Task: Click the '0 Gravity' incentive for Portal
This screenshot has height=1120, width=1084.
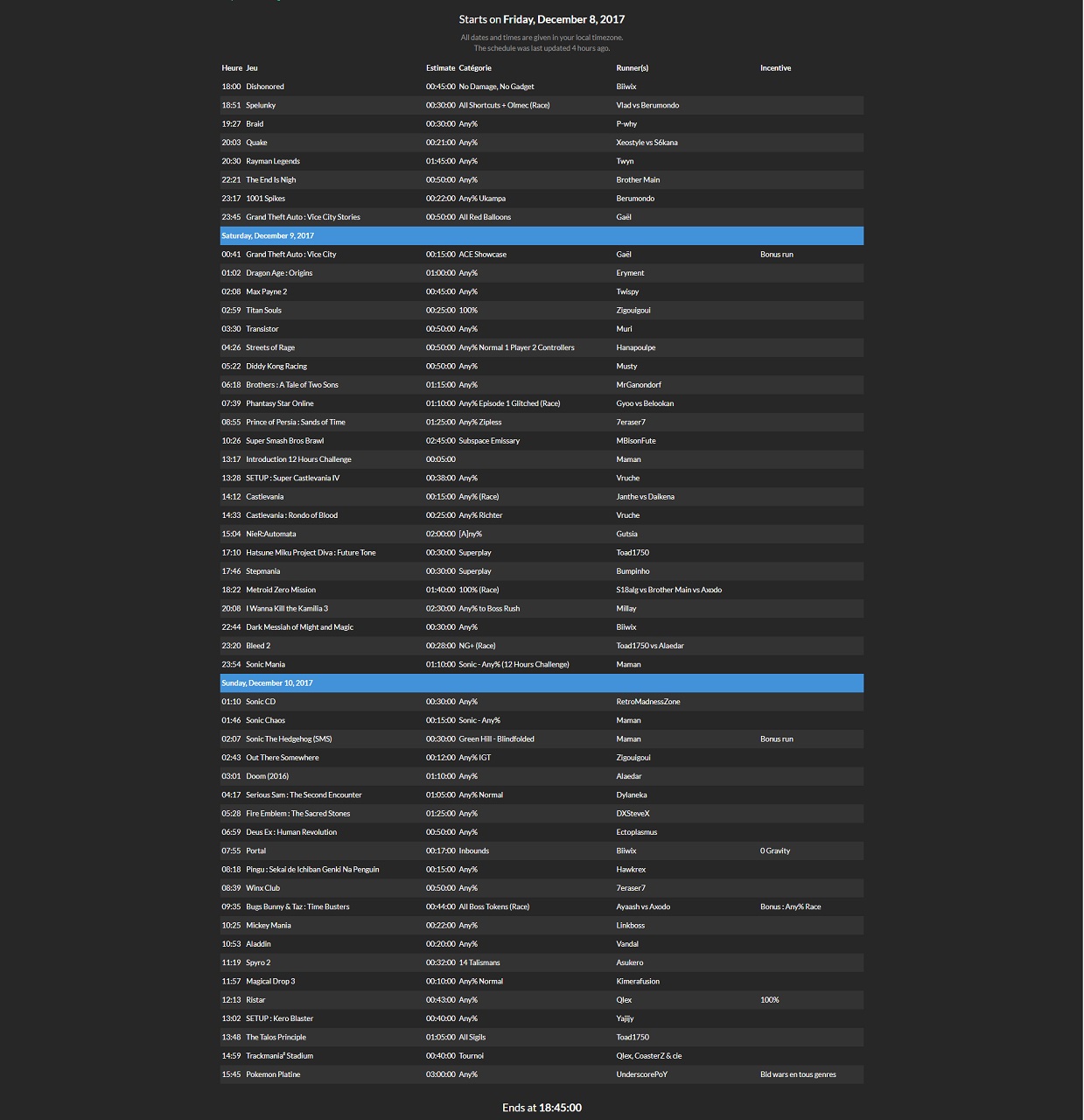Action: point(775,851)
